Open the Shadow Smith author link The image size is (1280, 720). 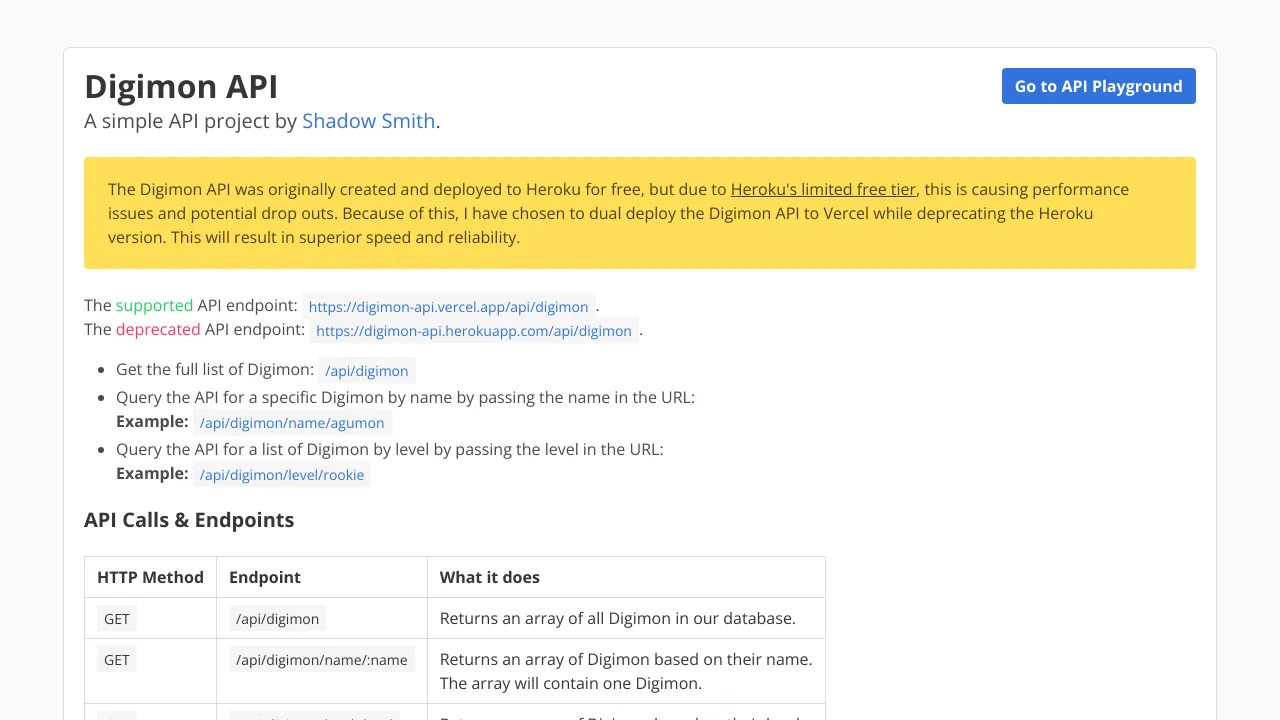[368, 121]
